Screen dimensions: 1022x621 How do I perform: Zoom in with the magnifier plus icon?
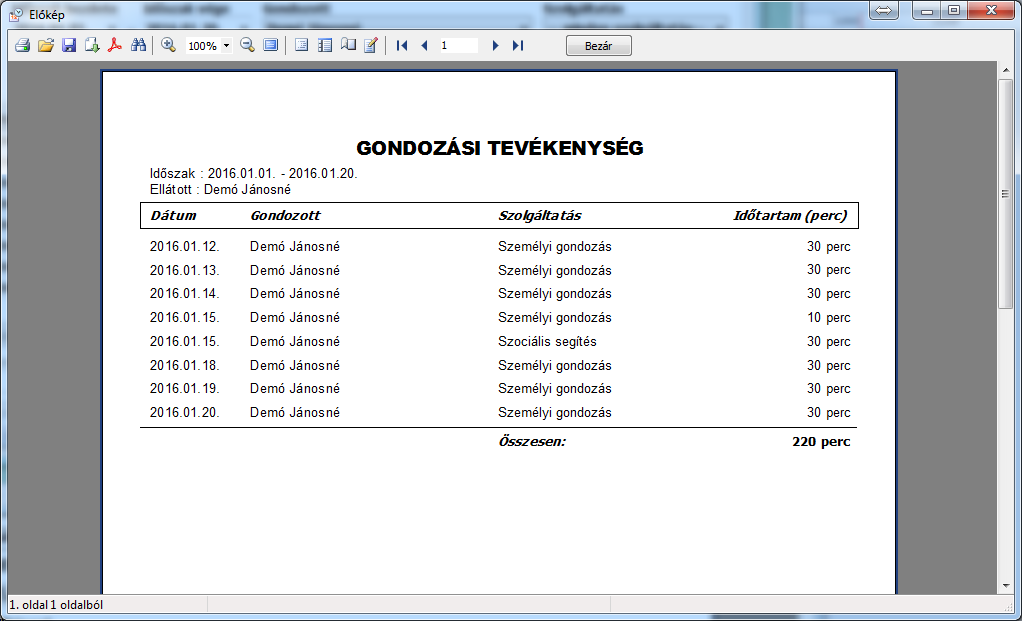168,46
